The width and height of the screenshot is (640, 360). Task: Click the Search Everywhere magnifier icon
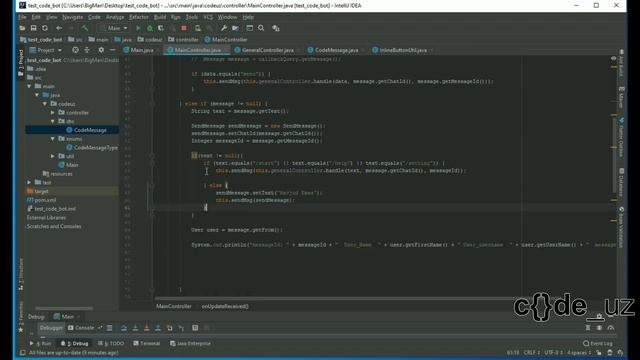point(261,28)
